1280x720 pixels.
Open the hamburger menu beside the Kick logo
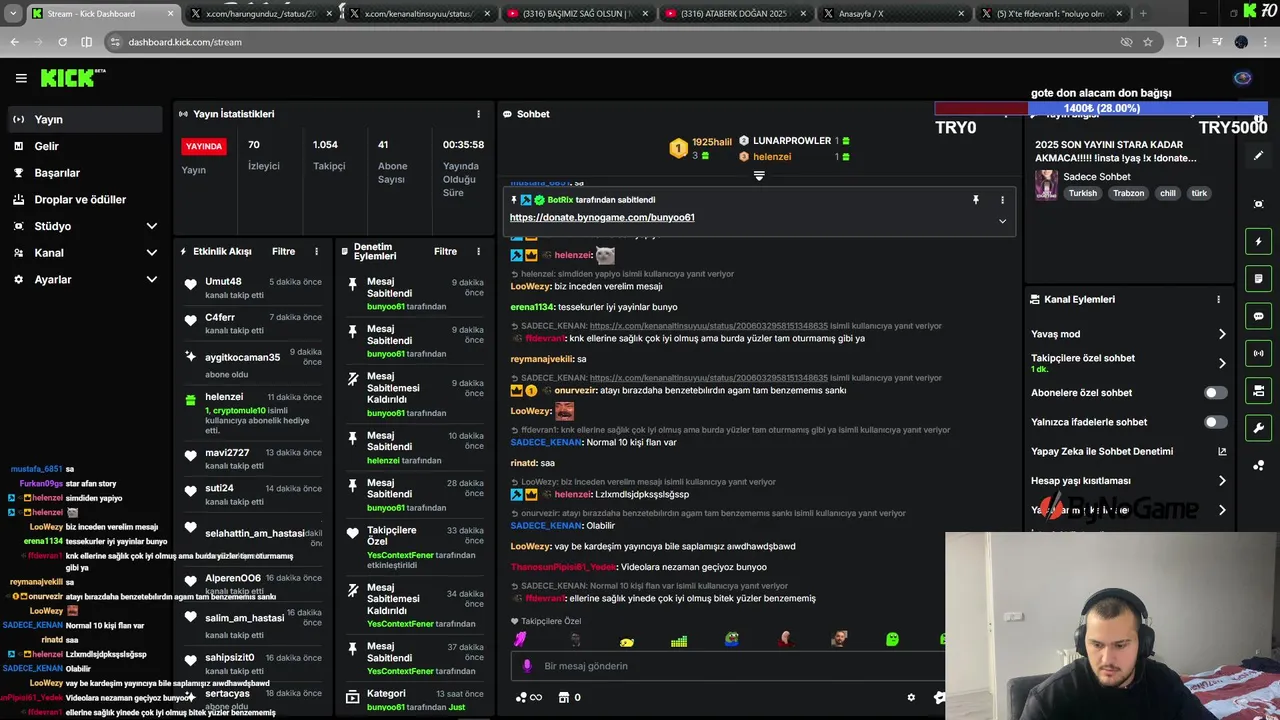pyautogui.click(x=21, y=78)
